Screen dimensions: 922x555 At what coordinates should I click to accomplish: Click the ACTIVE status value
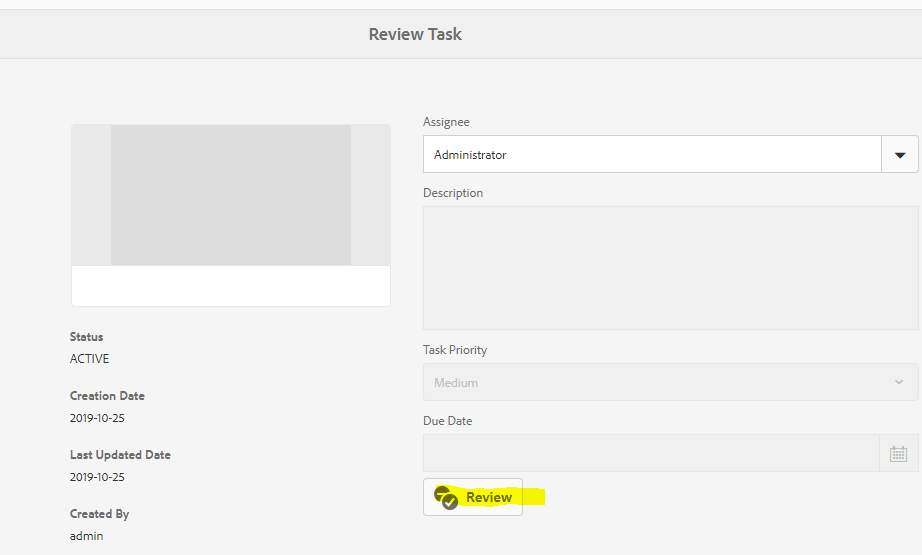point(90,359)
